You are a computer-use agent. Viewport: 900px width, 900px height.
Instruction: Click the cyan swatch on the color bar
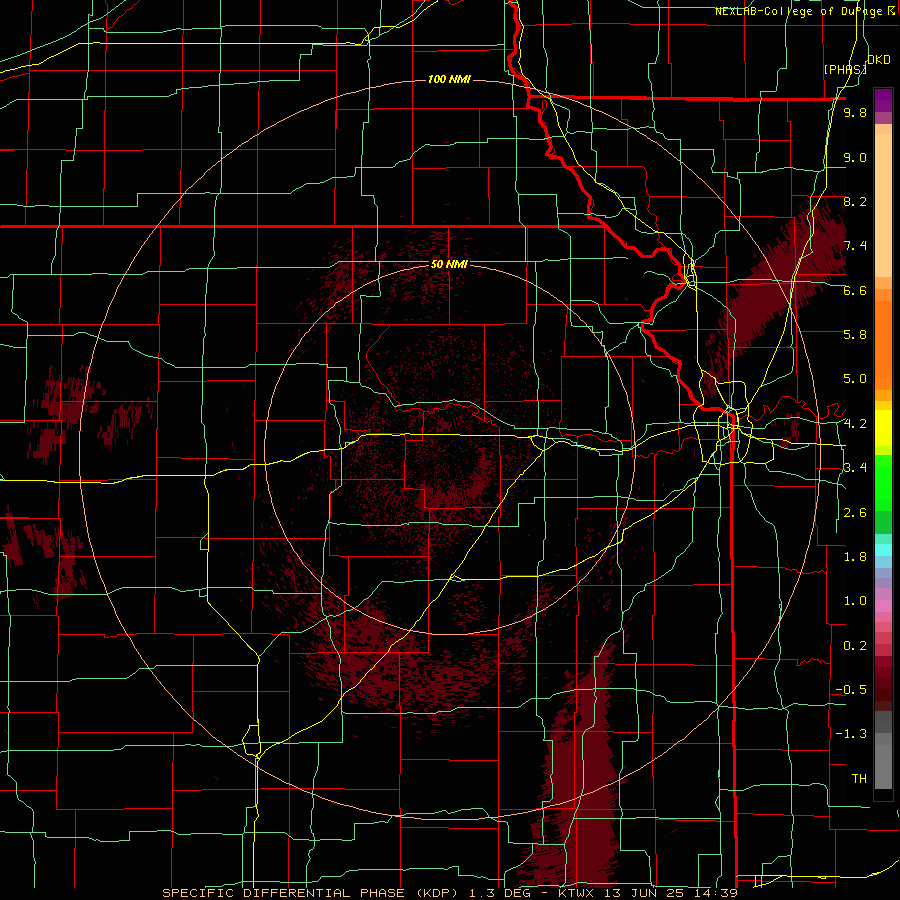883,549
